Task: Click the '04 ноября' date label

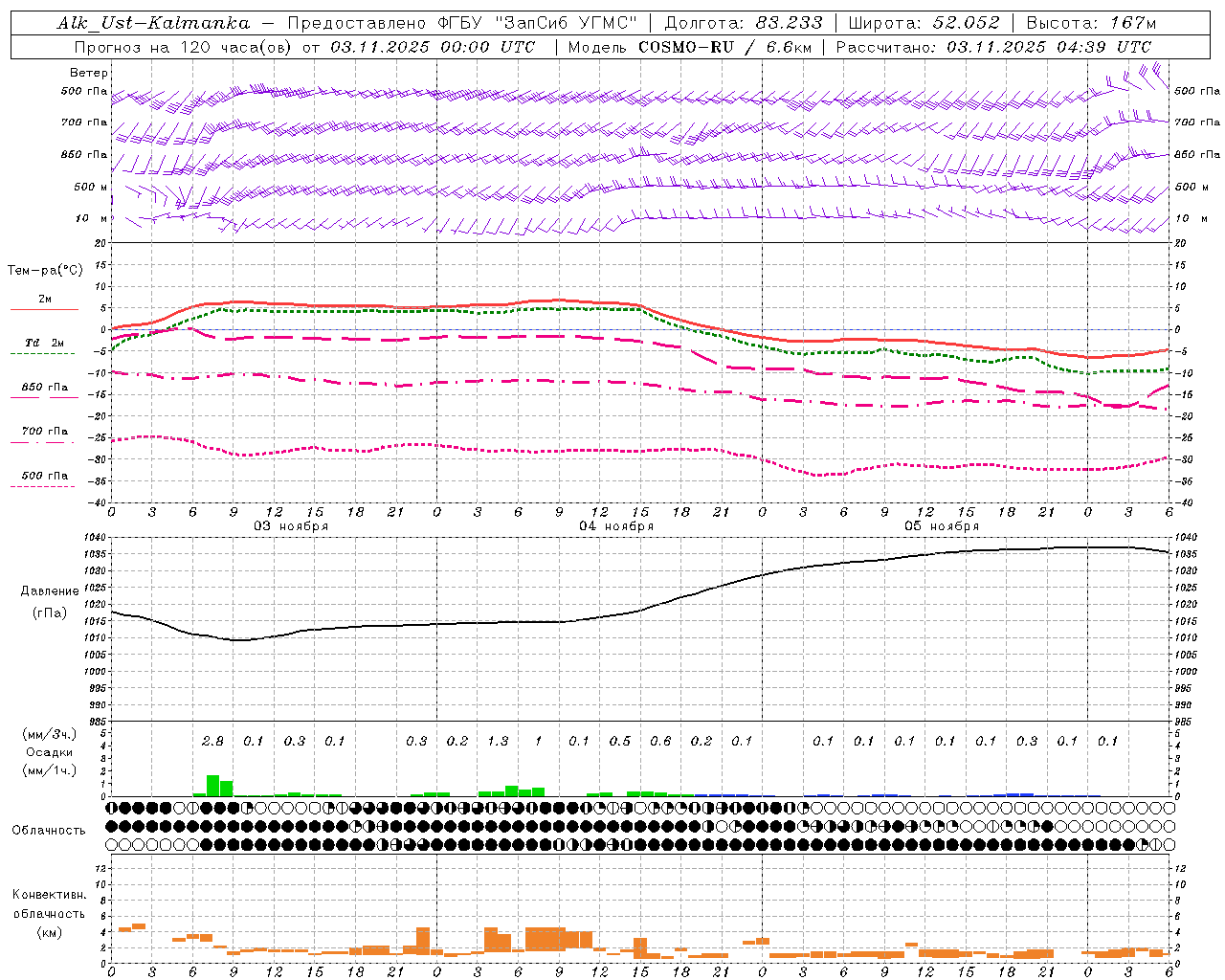Action: coord(616,526)
